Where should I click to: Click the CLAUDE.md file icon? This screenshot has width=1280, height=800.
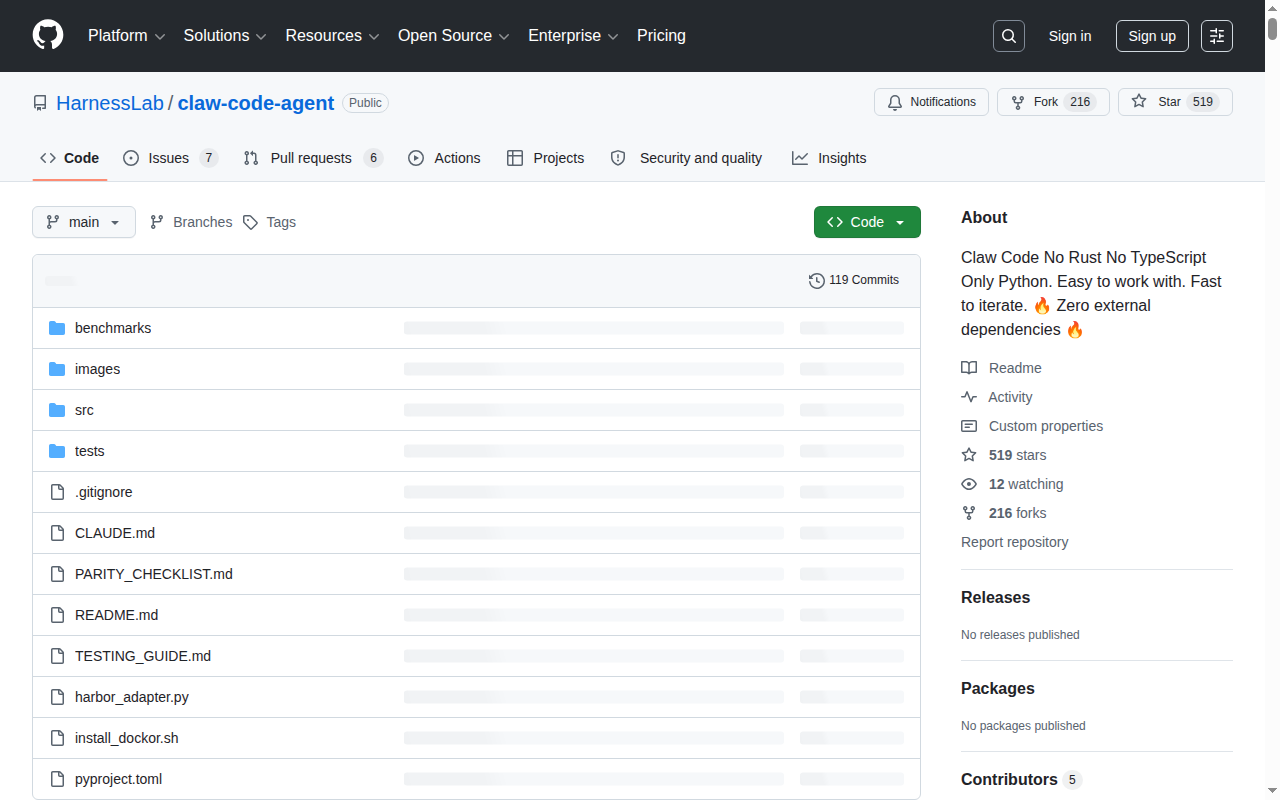tap(57, 533)
